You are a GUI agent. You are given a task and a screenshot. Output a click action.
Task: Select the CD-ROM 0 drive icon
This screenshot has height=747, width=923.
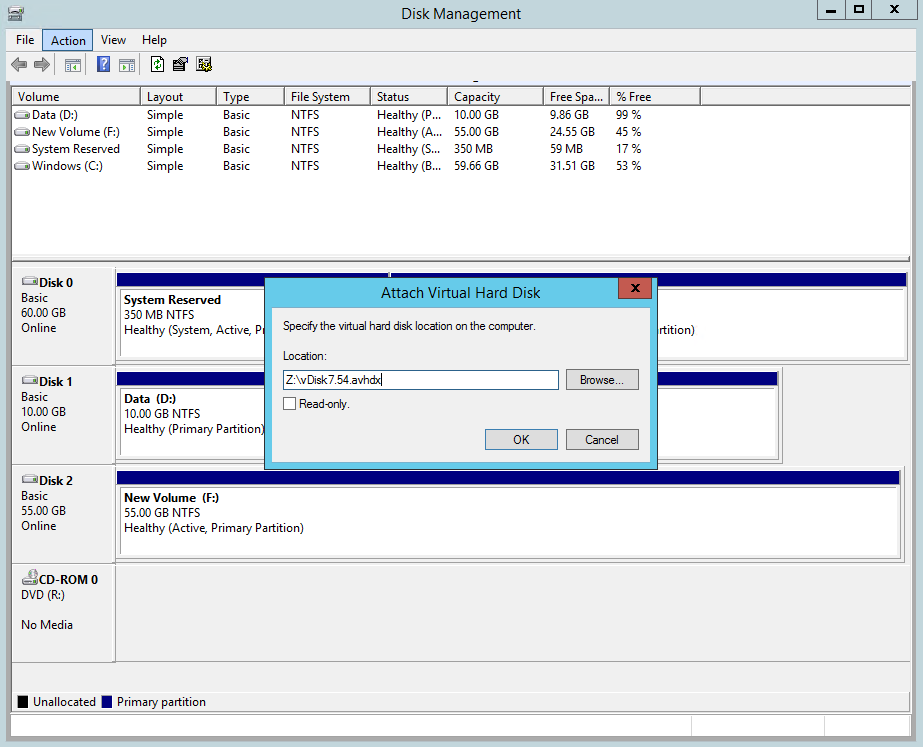(29, 580)
